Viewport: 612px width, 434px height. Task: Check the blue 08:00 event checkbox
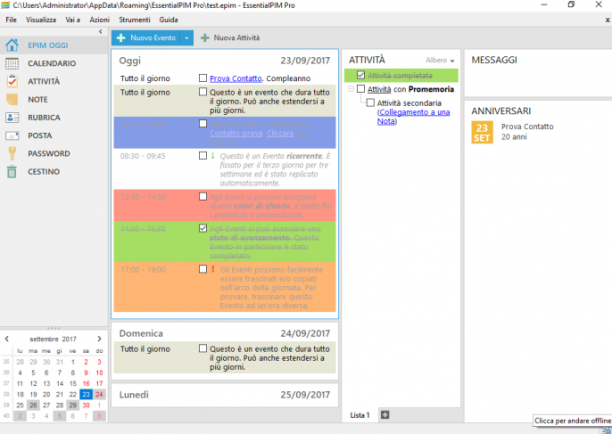click(203, 124)
